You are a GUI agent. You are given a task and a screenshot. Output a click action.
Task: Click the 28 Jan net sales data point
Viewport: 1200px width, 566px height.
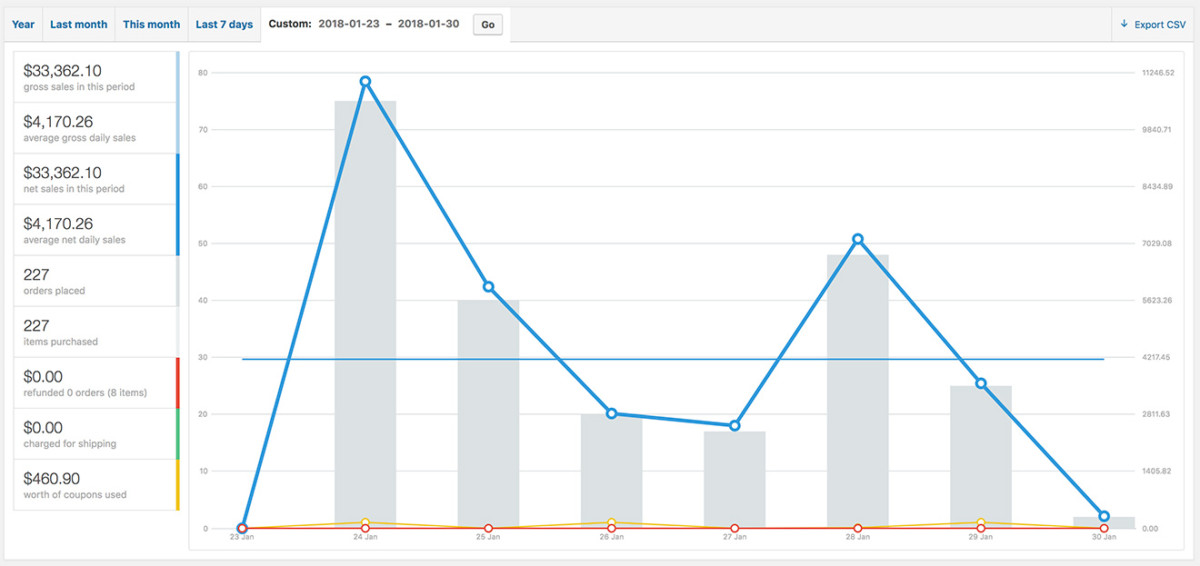click(858, 239)
